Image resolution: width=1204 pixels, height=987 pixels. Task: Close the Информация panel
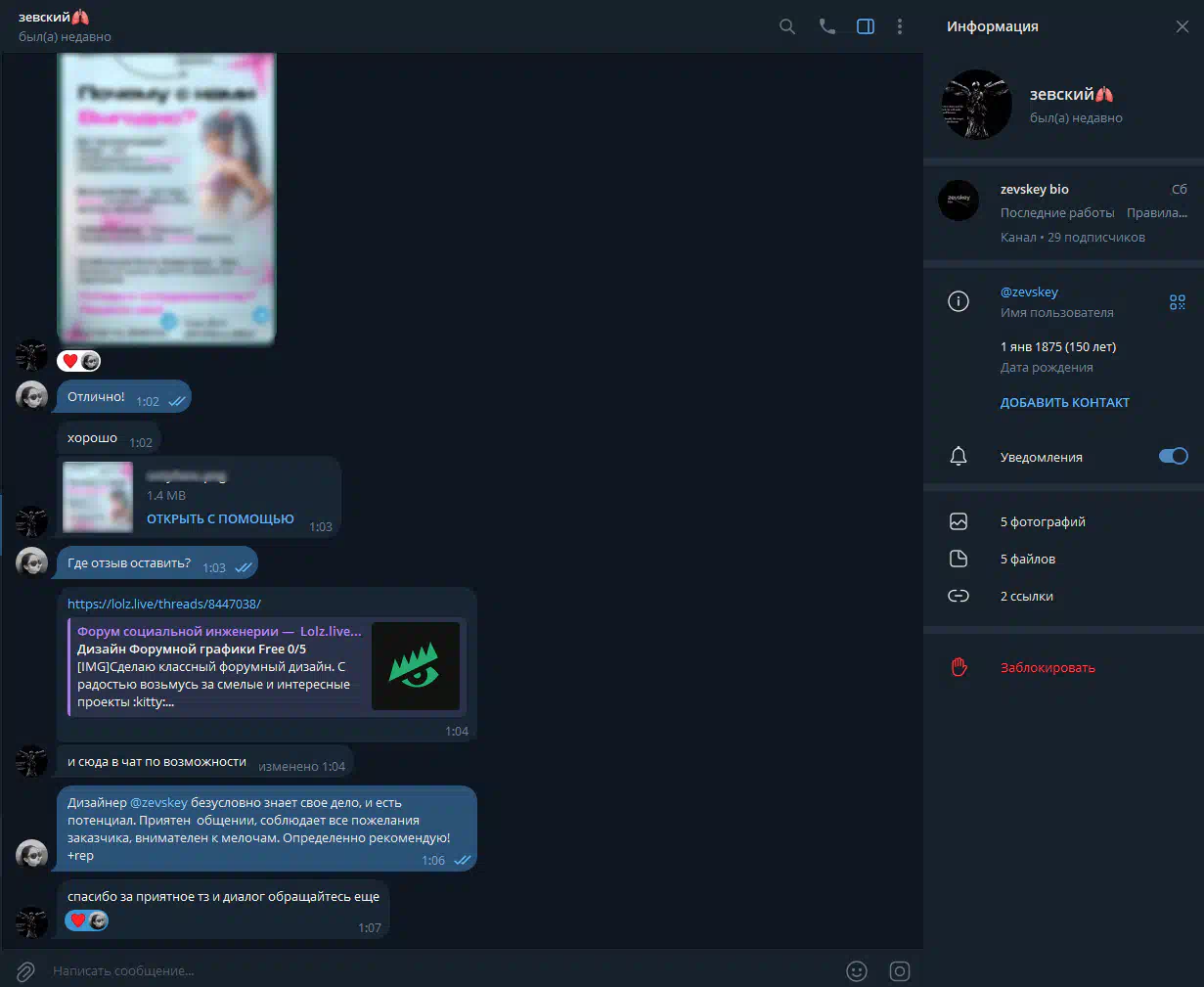coord(1182,26)
